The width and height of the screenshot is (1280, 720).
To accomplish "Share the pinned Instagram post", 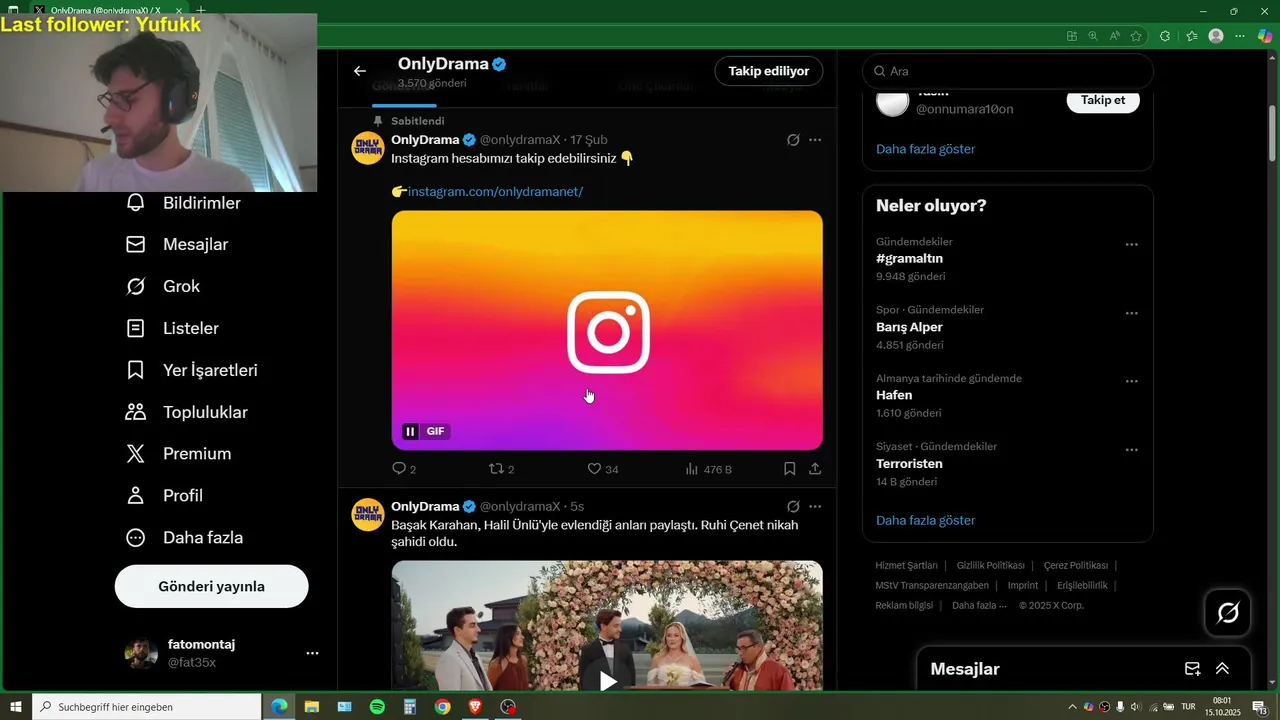I will pos(815,468).
